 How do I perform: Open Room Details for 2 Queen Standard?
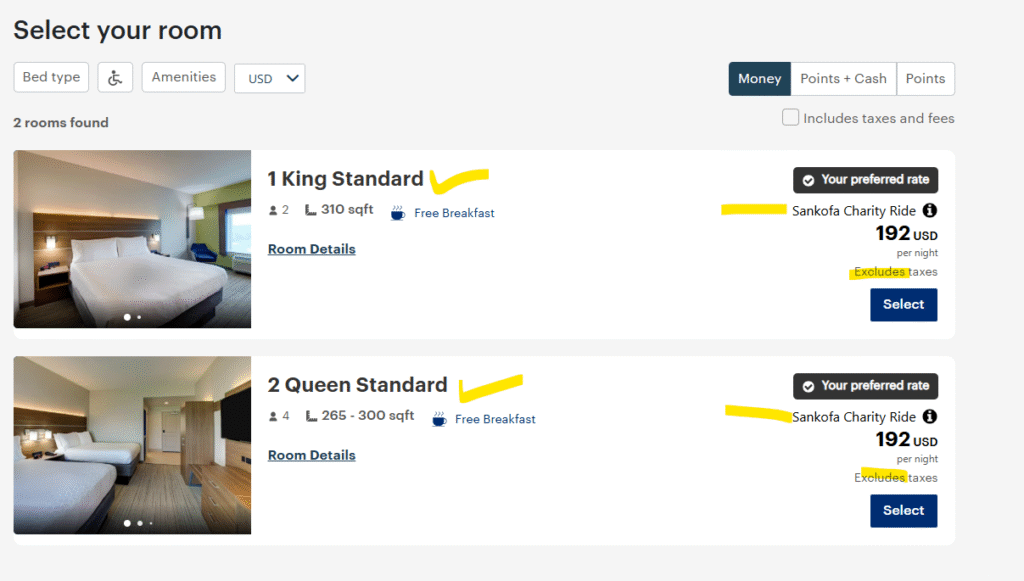coord(311,455)
